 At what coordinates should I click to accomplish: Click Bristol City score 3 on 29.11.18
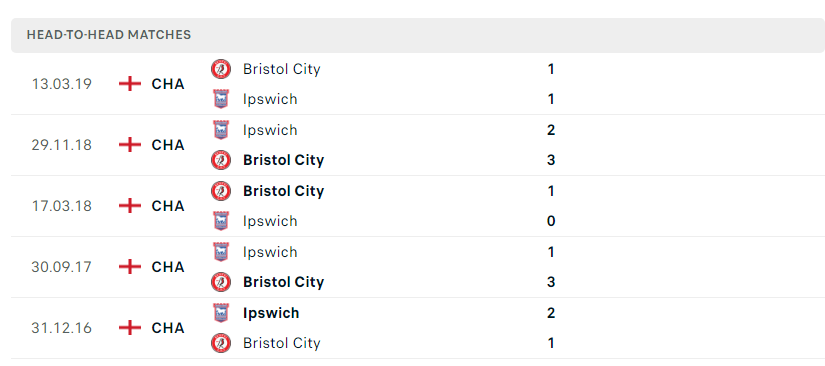coord(551,160)
